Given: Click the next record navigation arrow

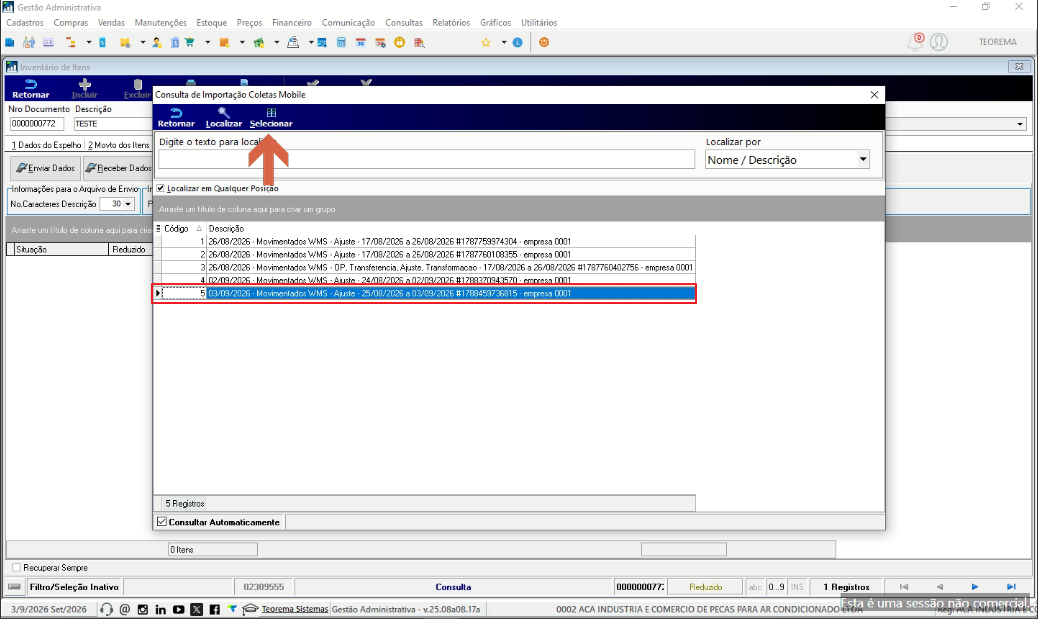Looking at the screenshot, I should 974,587.
